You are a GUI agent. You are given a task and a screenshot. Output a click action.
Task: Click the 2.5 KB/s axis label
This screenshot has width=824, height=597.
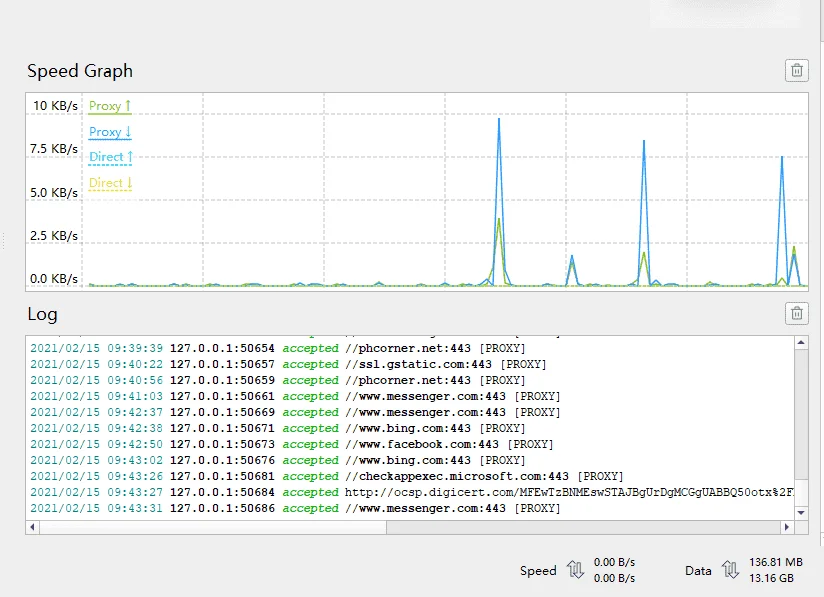(x=54, y=236)
